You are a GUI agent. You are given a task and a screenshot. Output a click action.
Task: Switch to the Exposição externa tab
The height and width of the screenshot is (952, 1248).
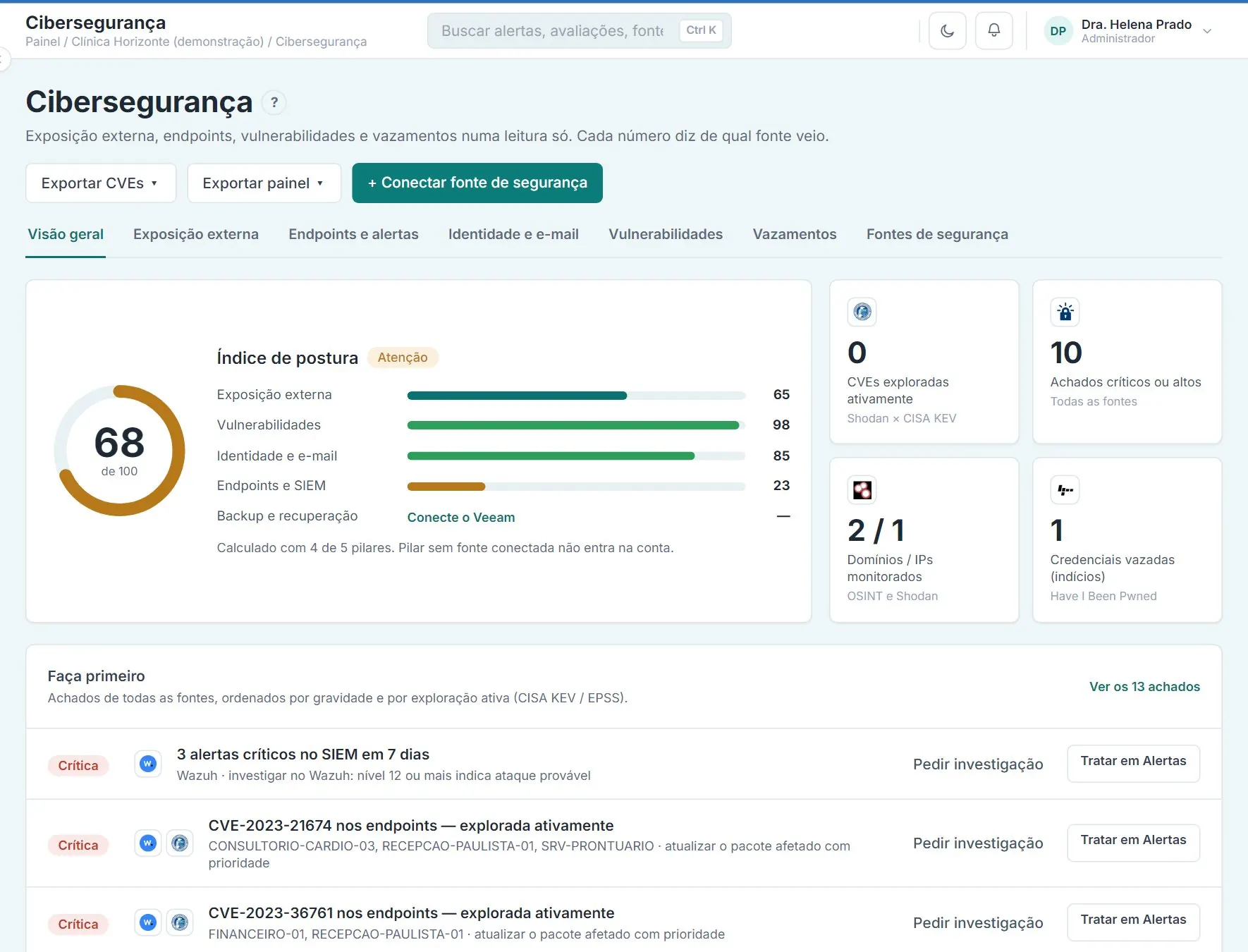pyautogui.click(x=196, y=234)
